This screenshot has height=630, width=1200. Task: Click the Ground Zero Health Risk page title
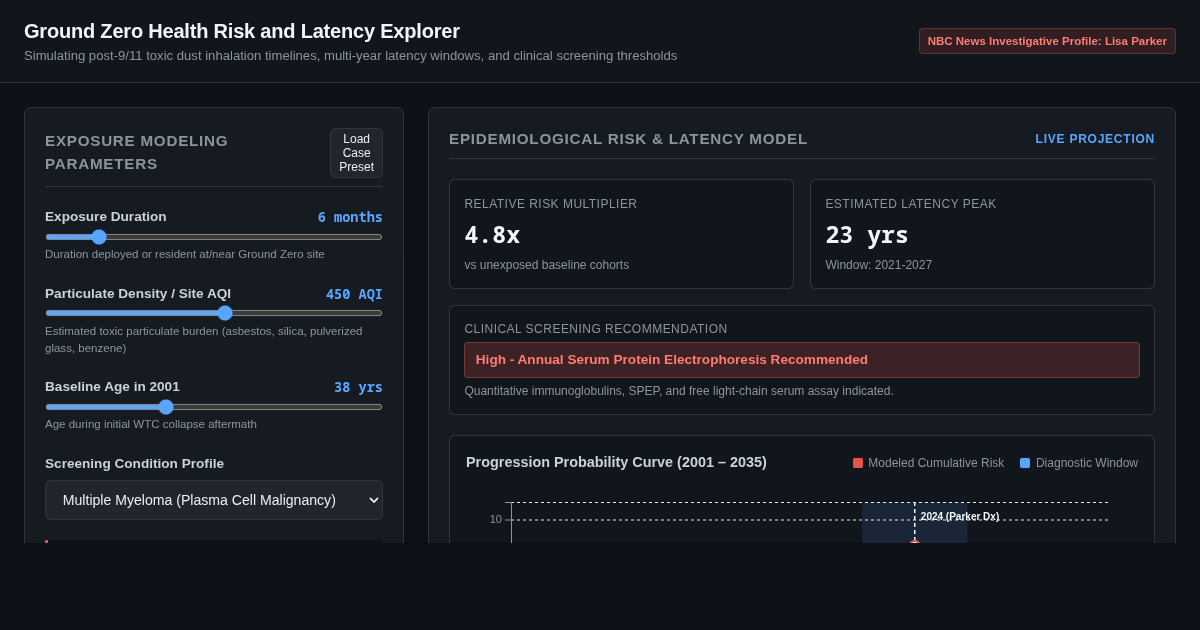pos(242,31)
